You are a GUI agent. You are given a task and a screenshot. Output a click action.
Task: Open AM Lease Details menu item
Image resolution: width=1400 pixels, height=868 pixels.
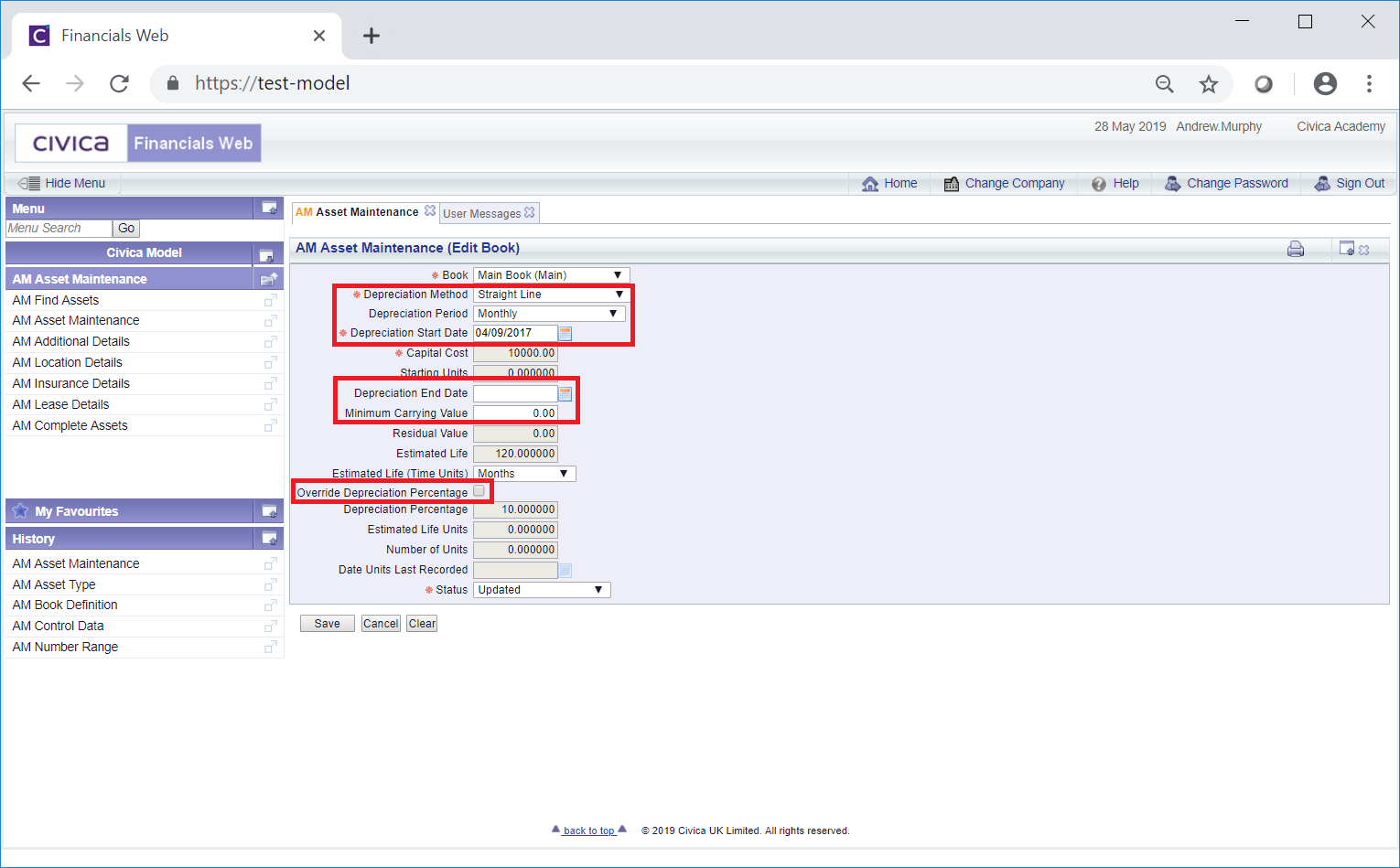click(60, 404)
